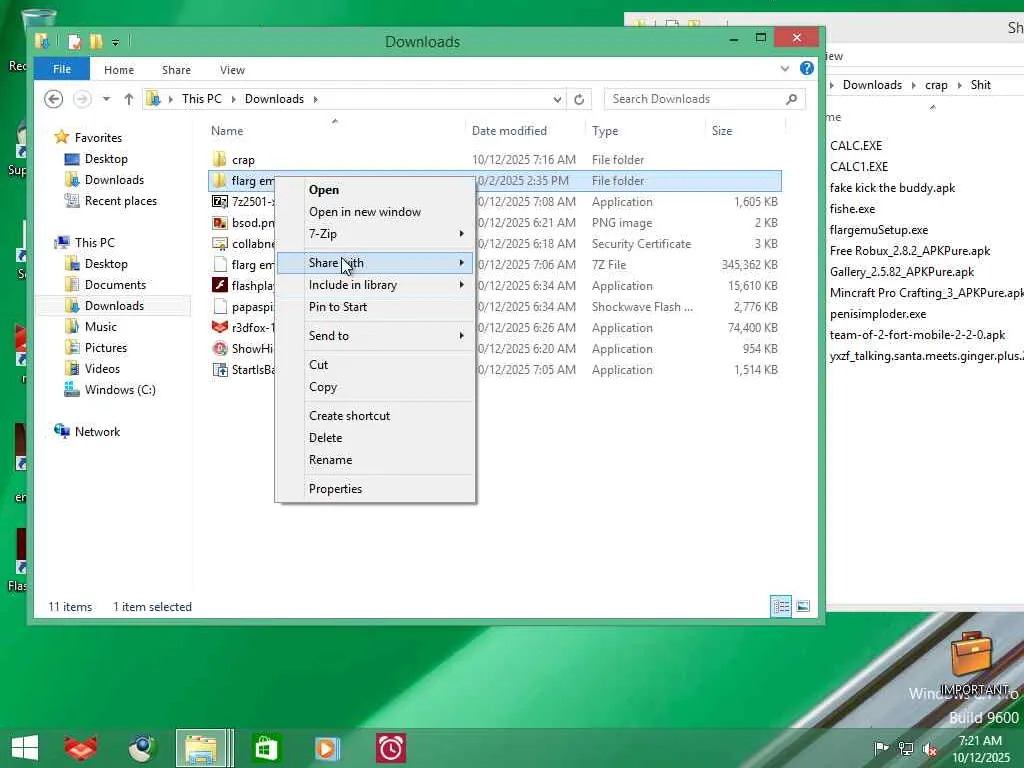Viewport: 1024px width, 768px height.
Task: Click the Start button on taskbar
Action: (24, 748)
